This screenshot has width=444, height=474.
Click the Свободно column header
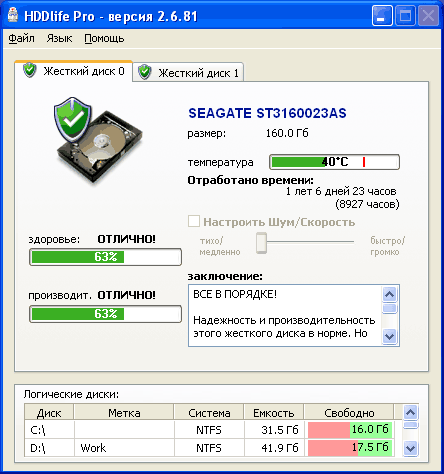349,413
